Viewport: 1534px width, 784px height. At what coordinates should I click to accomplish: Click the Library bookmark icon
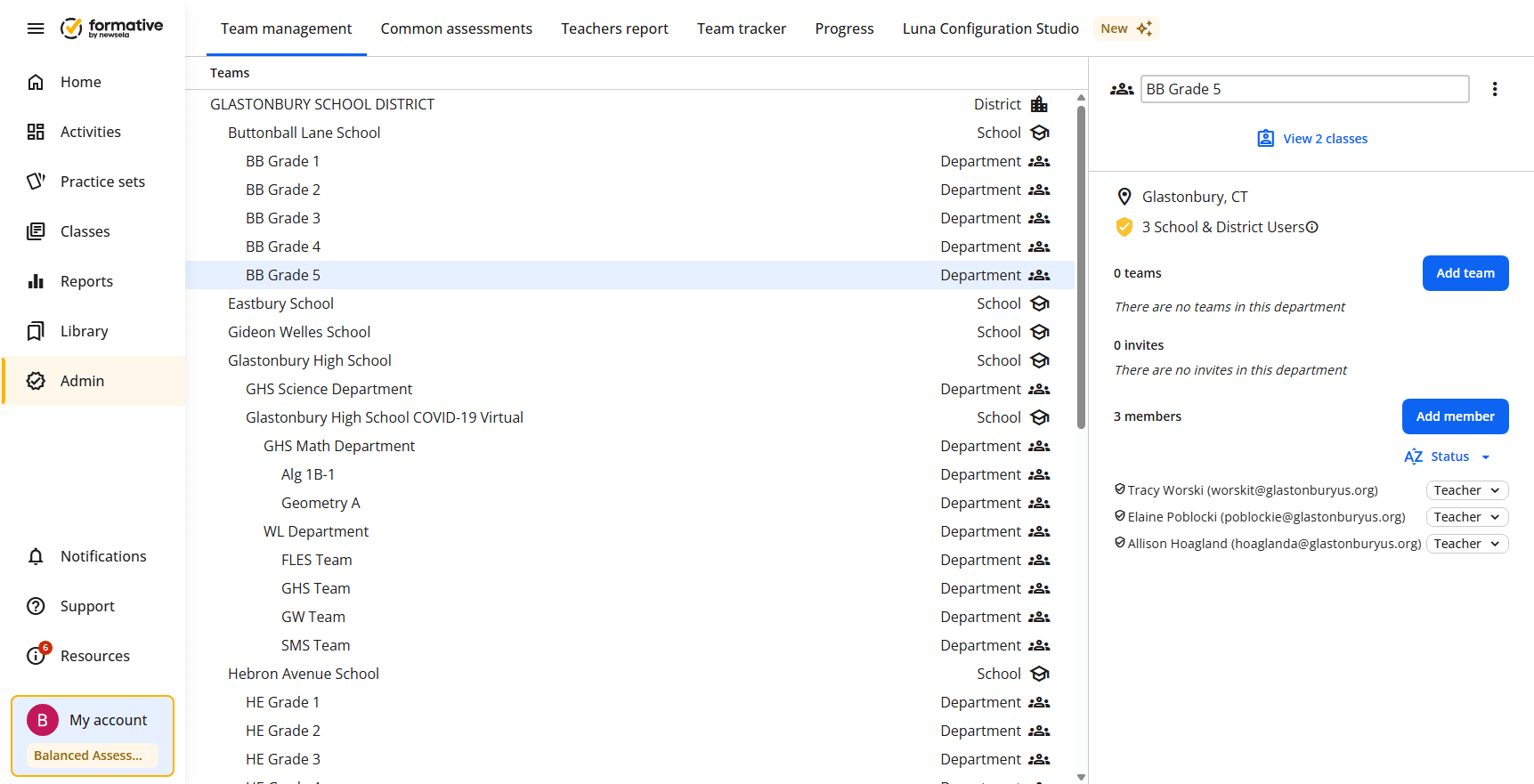36,331
